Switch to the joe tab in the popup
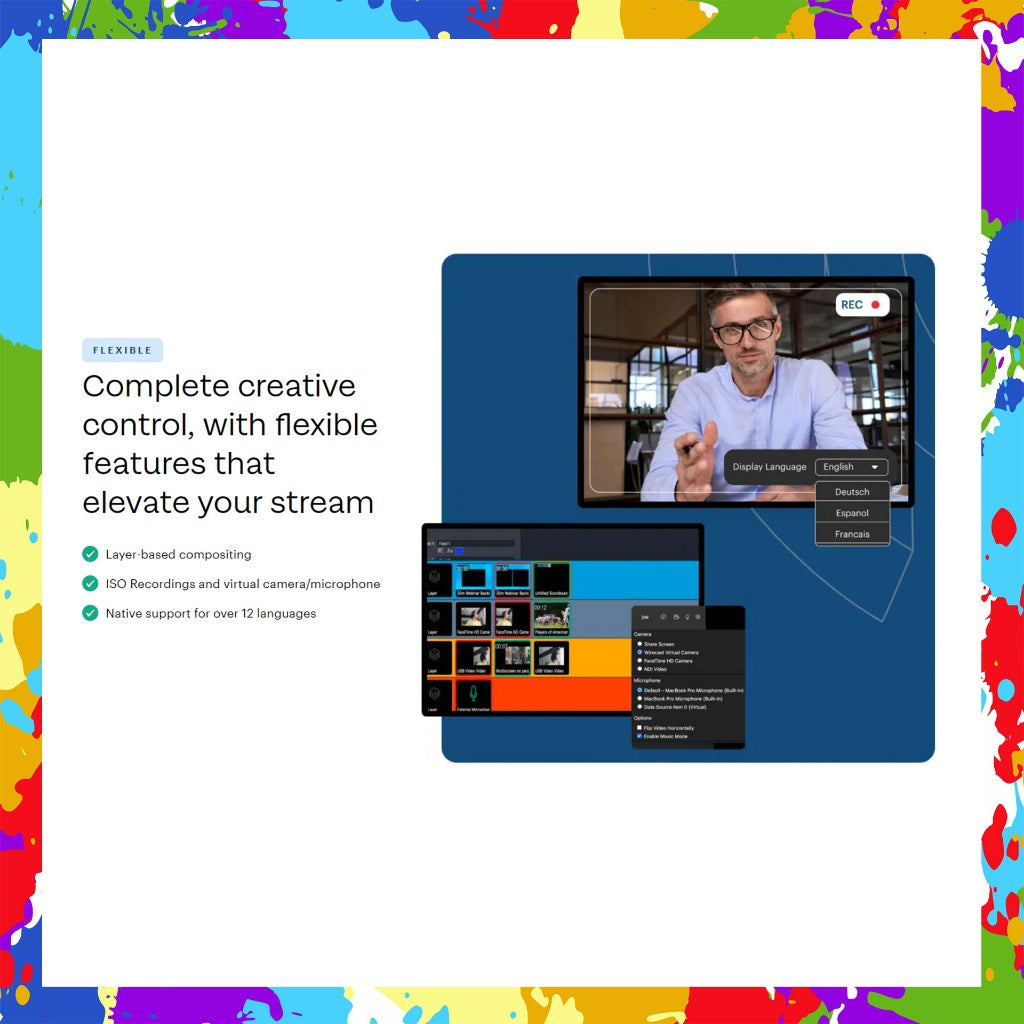Image resolution: width=1024 pixels, height=1024 pixels. pos(645,617)
